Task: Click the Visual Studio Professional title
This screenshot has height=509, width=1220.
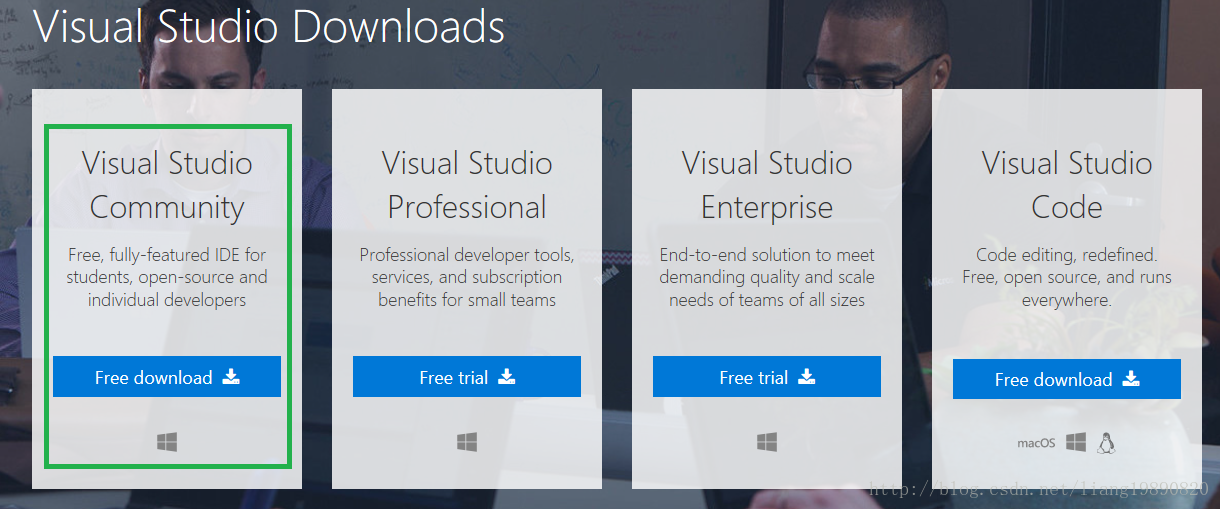Action: pos(467,185)
